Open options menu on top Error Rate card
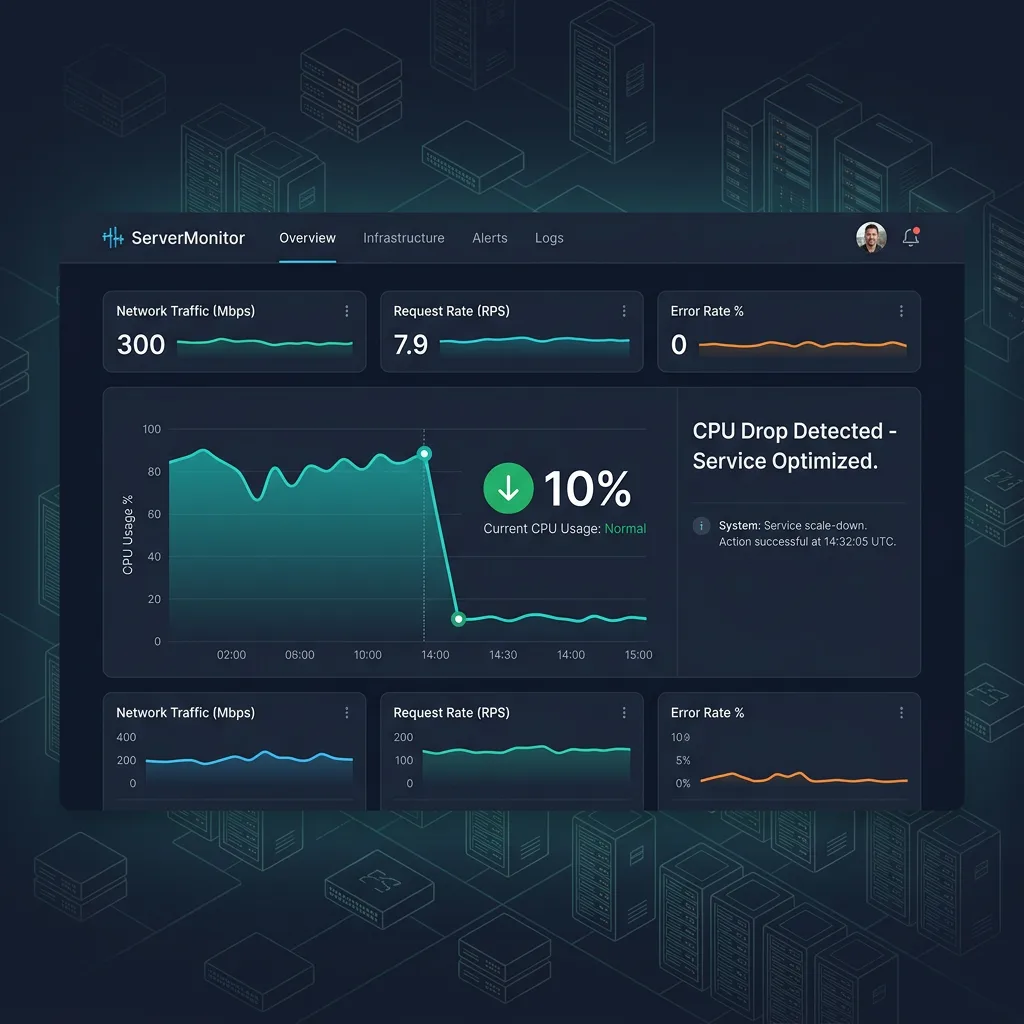 901,311
